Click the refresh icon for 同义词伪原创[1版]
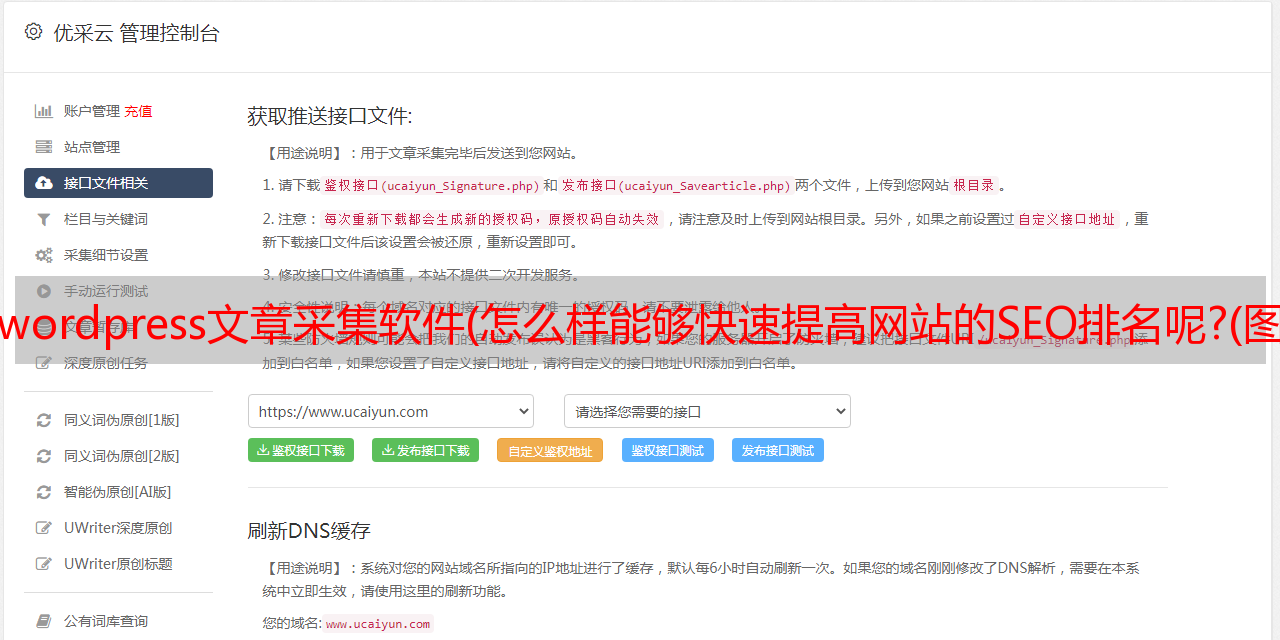Viewport: 1280px width, 640px height. tap(44, 420)
